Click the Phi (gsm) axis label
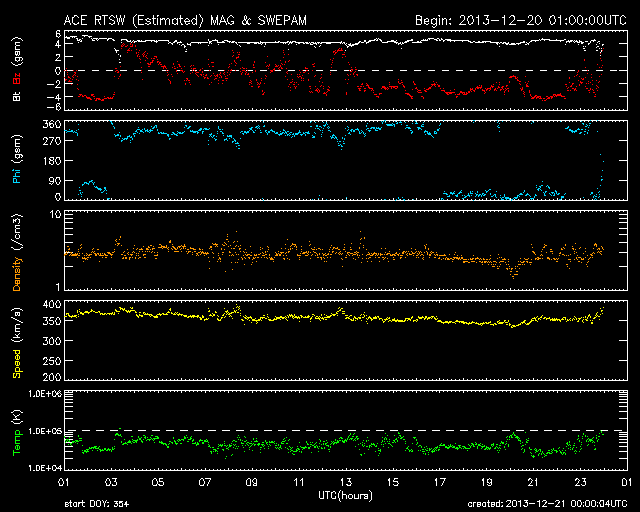Viewport: 640px width, 512px height. 17,159
